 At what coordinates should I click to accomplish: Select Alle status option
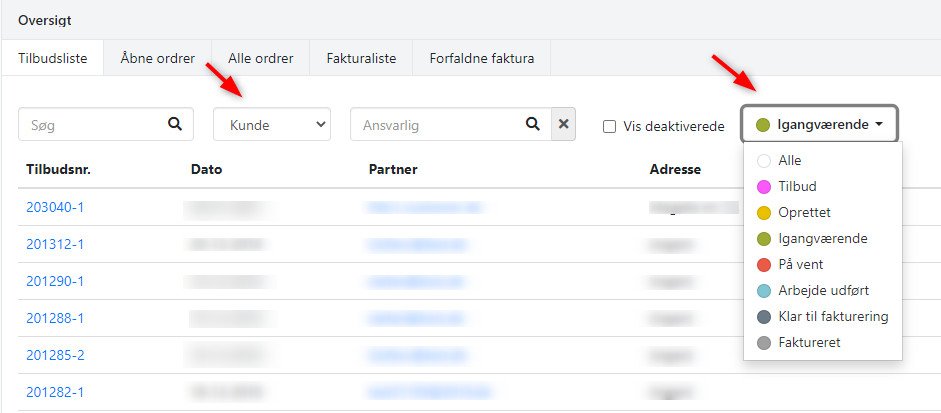[789, 160]
